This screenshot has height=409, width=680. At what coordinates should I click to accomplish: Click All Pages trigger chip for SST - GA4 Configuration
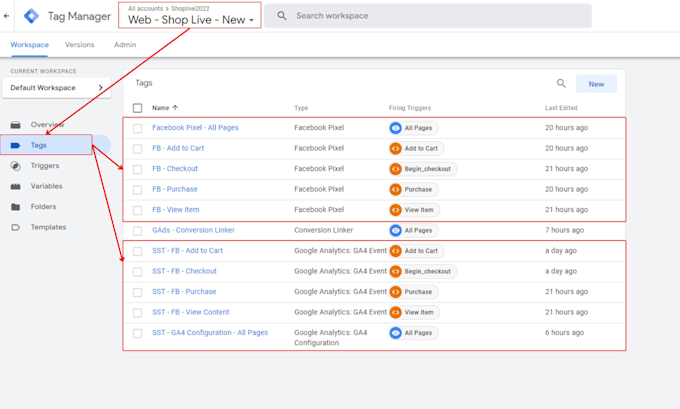tap(413, 333)
